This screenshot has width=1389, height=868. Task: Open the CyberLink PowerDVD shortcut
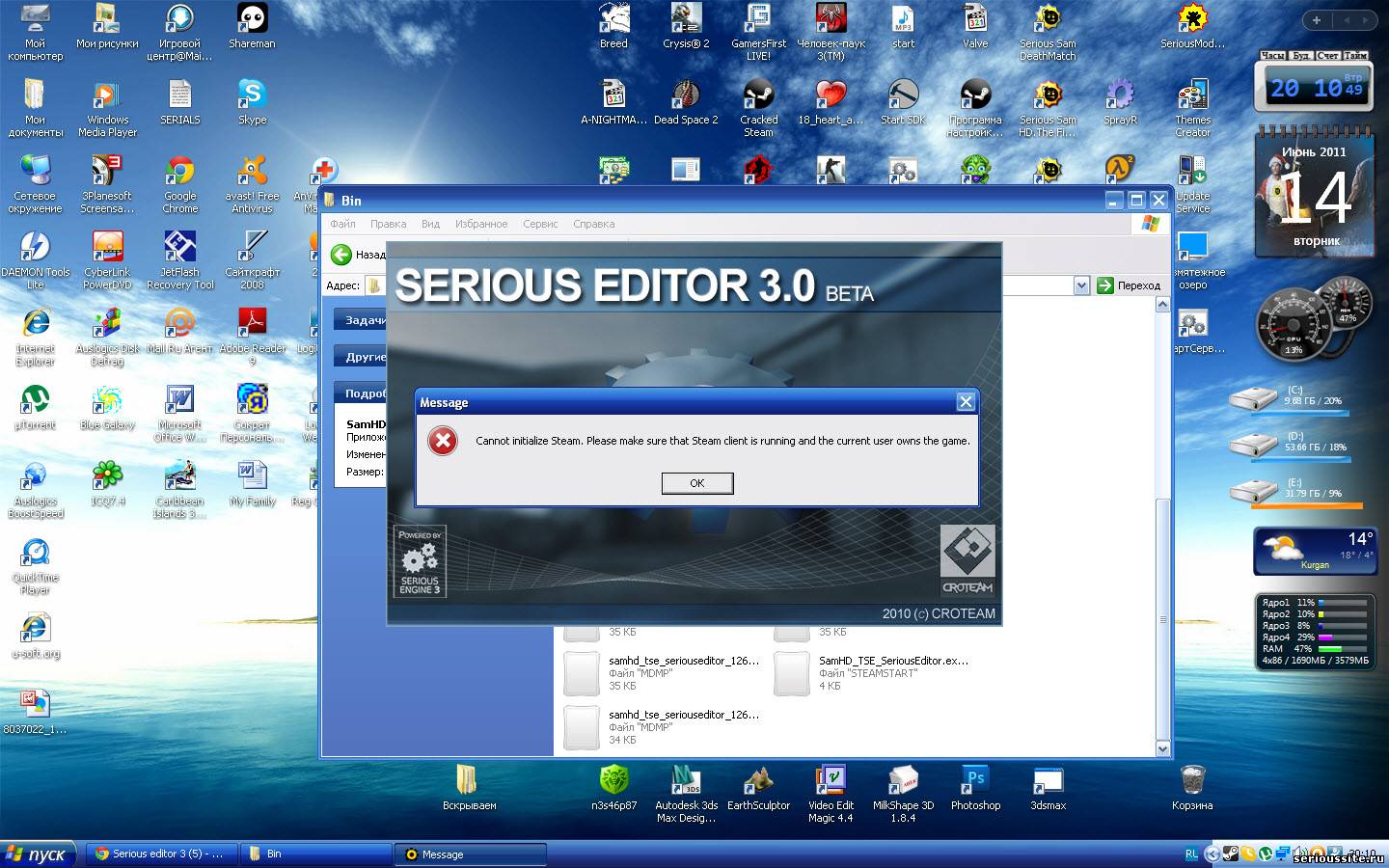pyautogui.click(x=107, y=261)
